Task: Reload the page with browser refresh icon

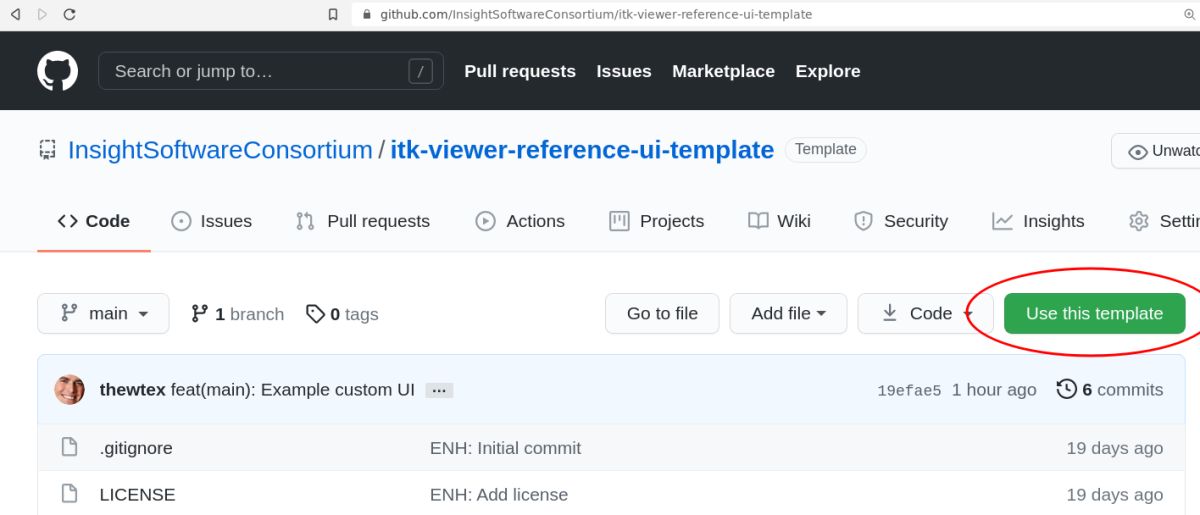Action: [69, 15]
